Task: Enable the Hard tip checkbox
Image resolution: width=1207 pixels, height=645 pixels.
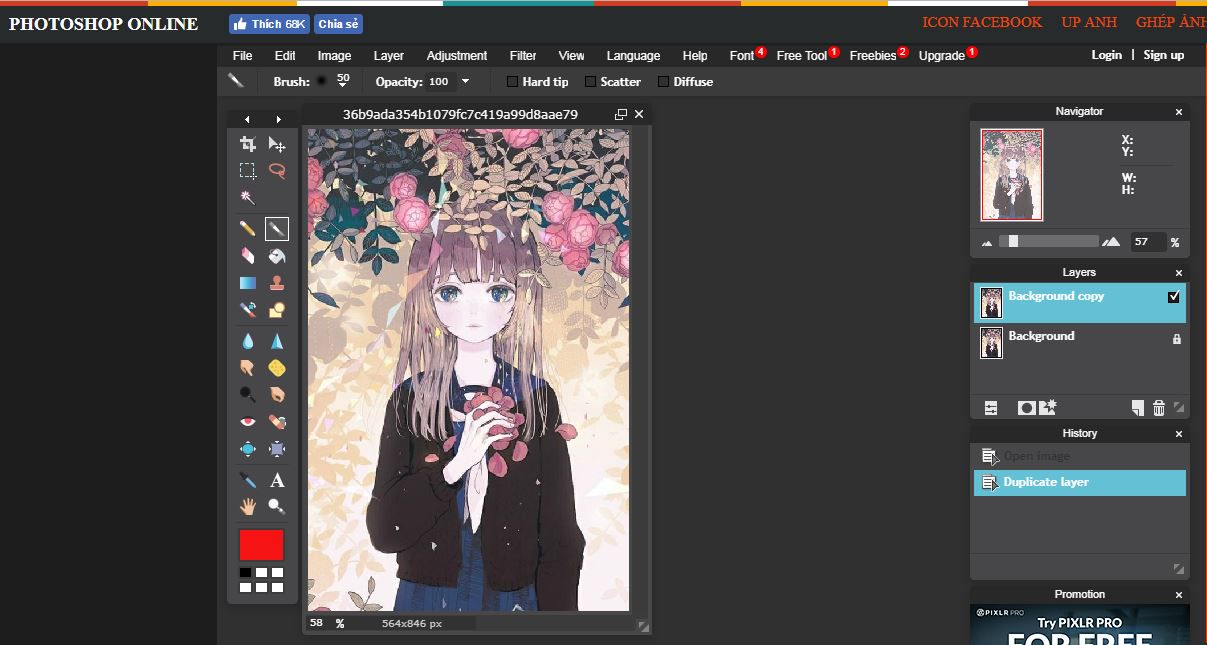Action: click(x=513, y=82)
